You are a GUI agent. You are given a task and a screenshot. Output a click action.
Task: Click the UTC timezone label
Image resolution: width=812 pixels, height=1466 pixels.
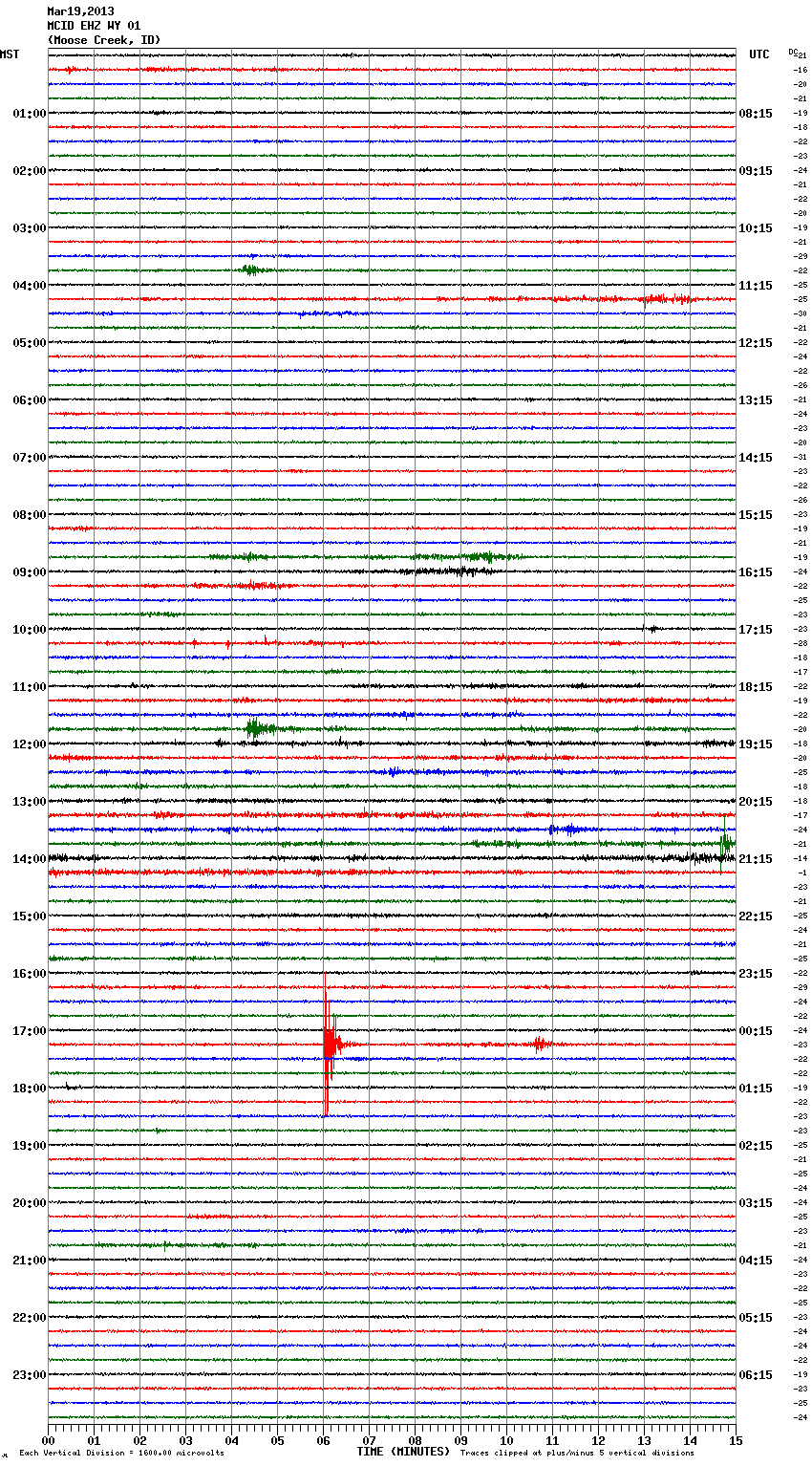(759, 54)
